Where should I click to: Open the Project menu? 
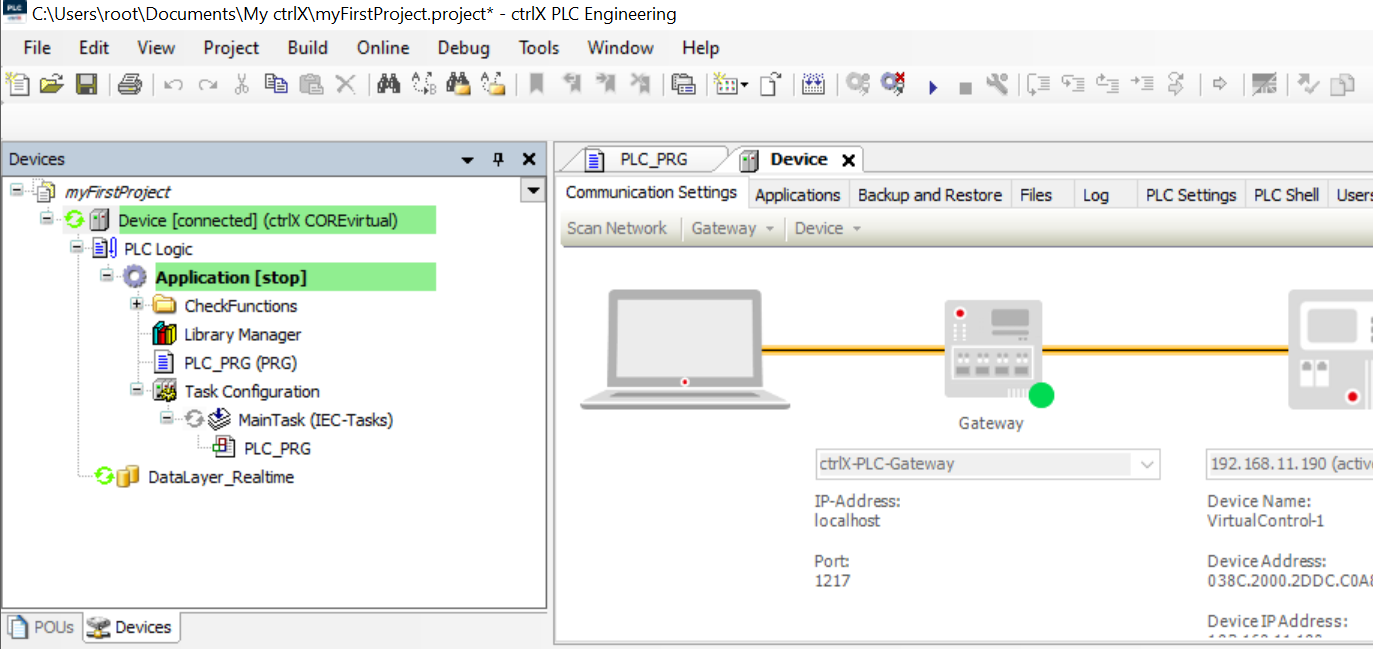pyautogui.click(x=231, y=48)
